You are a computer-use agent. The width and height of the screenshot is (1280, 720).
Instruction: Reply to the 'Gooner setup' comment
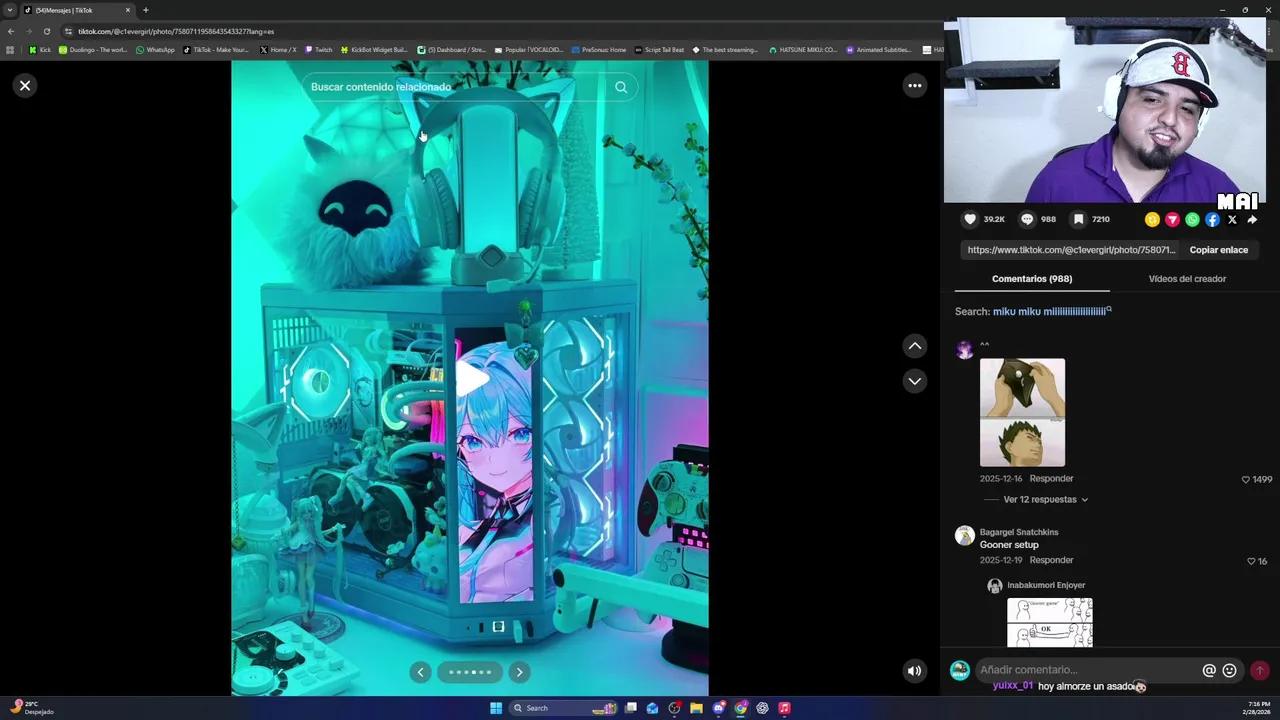point(1051,561)
